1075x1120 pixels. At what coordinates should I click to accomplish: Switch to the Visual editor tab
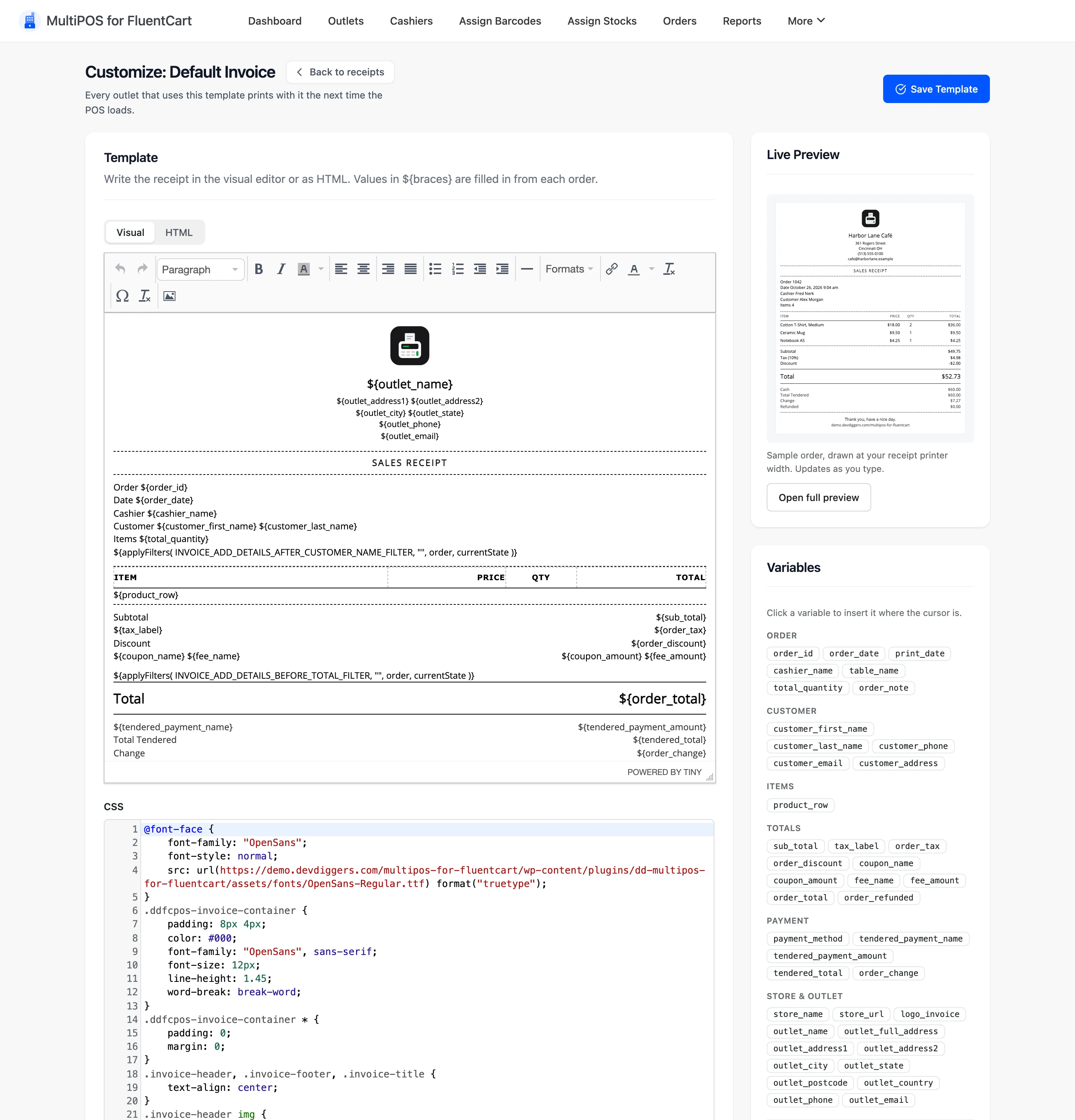click(130, 233)
